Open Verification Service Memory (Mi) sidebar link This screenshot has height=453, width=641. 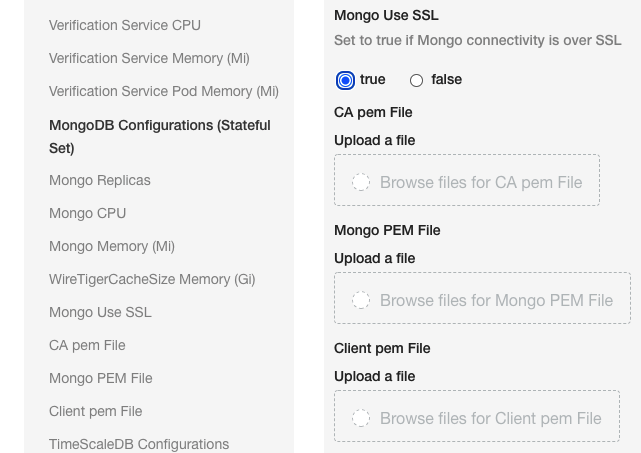tap(149, 58)
